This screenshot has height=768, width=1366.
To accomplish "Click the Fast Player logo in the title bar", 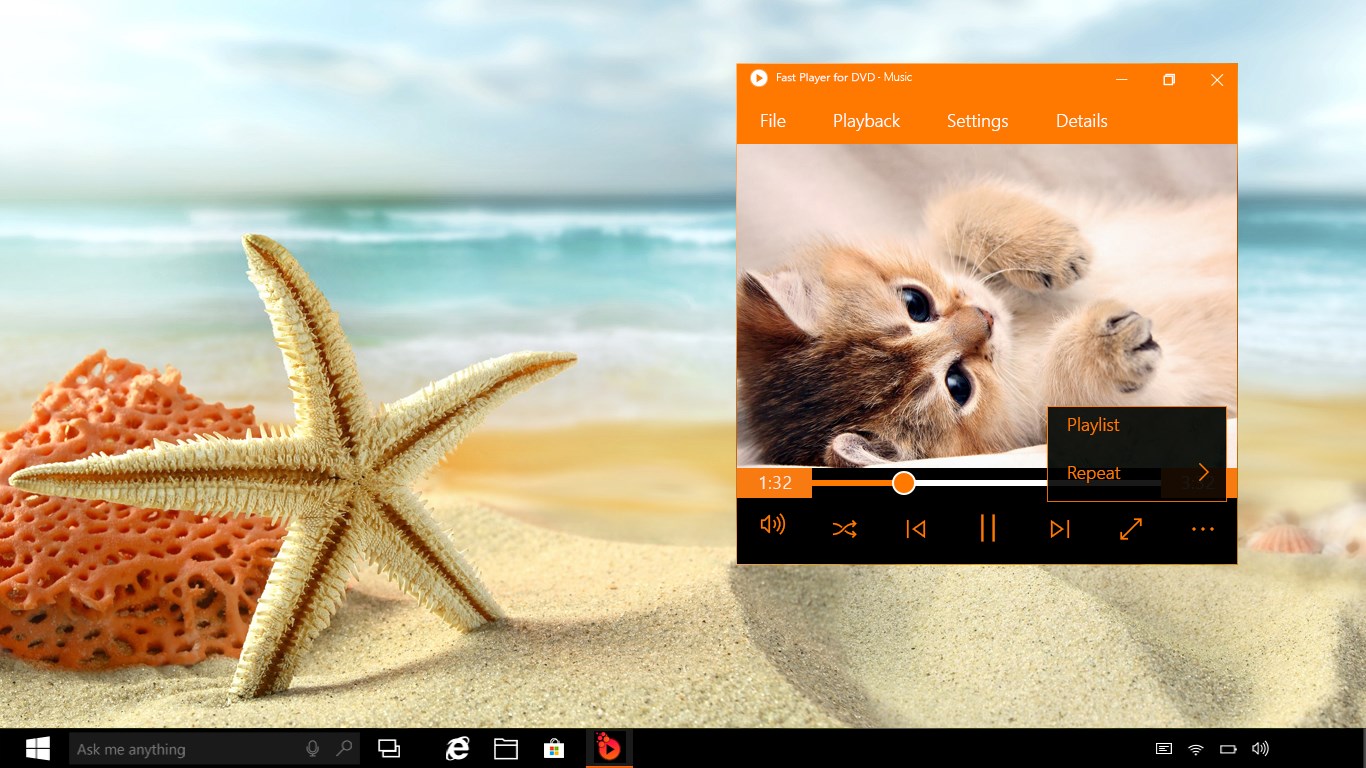I will pos(757,77).
